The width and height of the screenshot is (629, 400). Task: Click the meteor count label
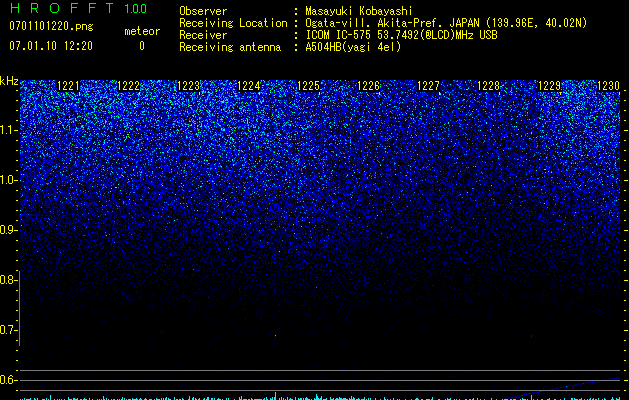coord(142,31)
